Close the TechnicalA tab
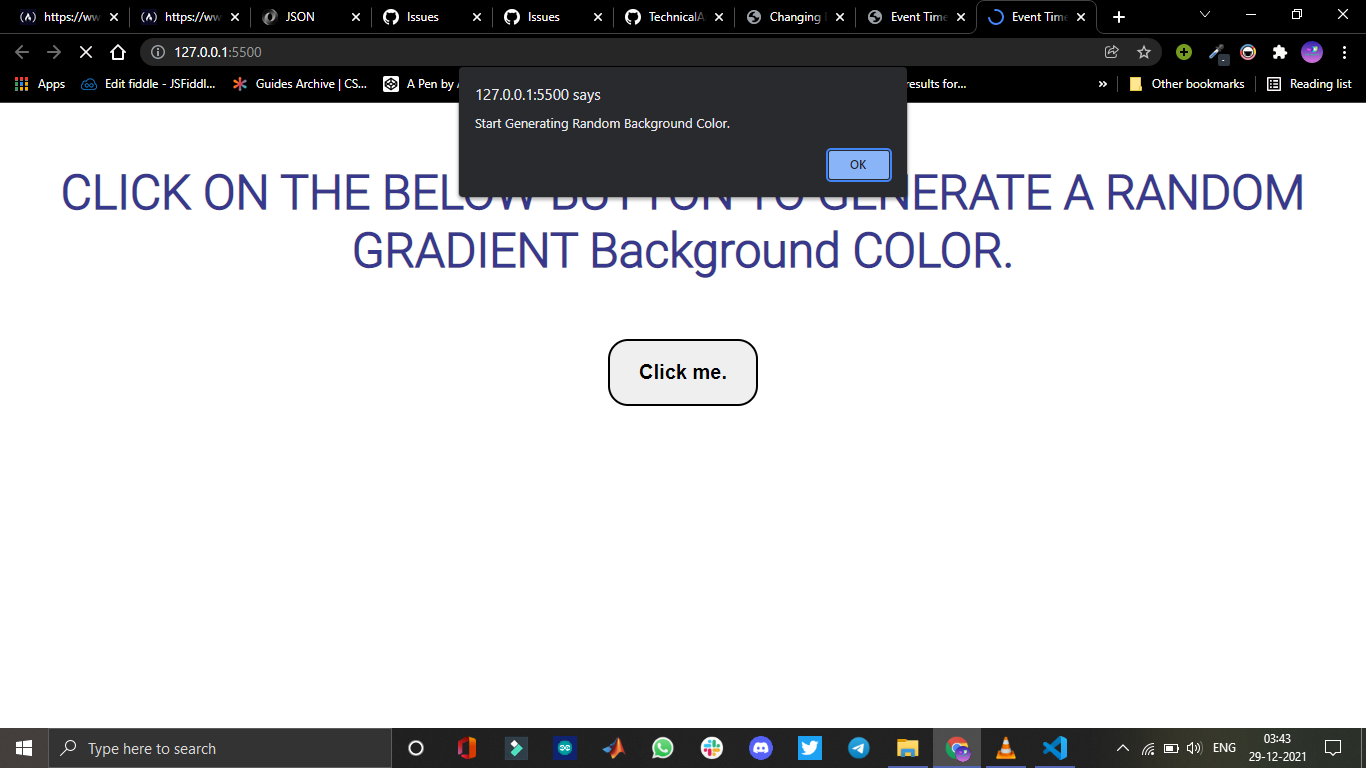 pyautogui.click(x=719, y=17)
